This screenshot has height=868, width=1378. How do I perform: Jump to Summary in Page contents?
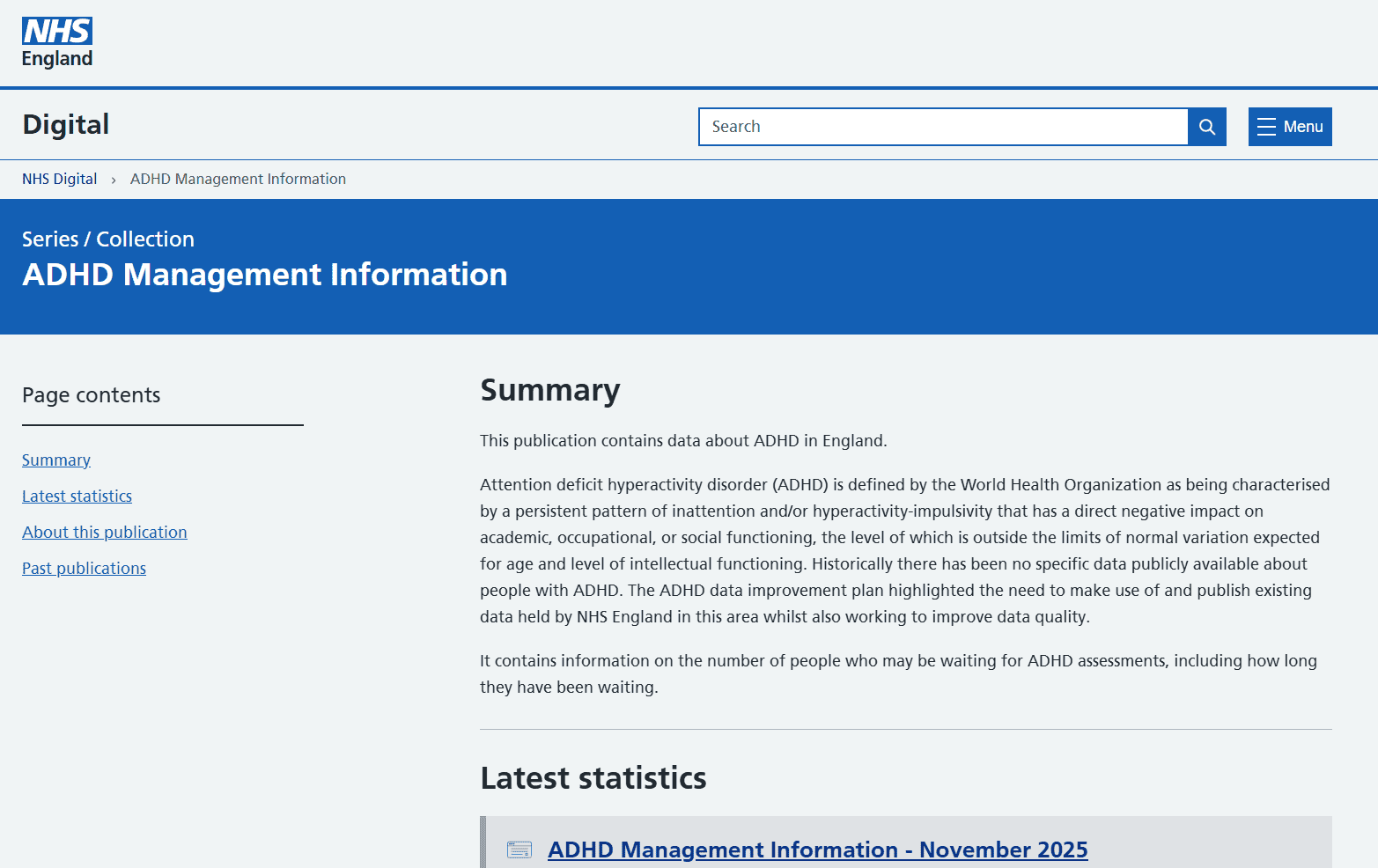(x=56, y=460)
